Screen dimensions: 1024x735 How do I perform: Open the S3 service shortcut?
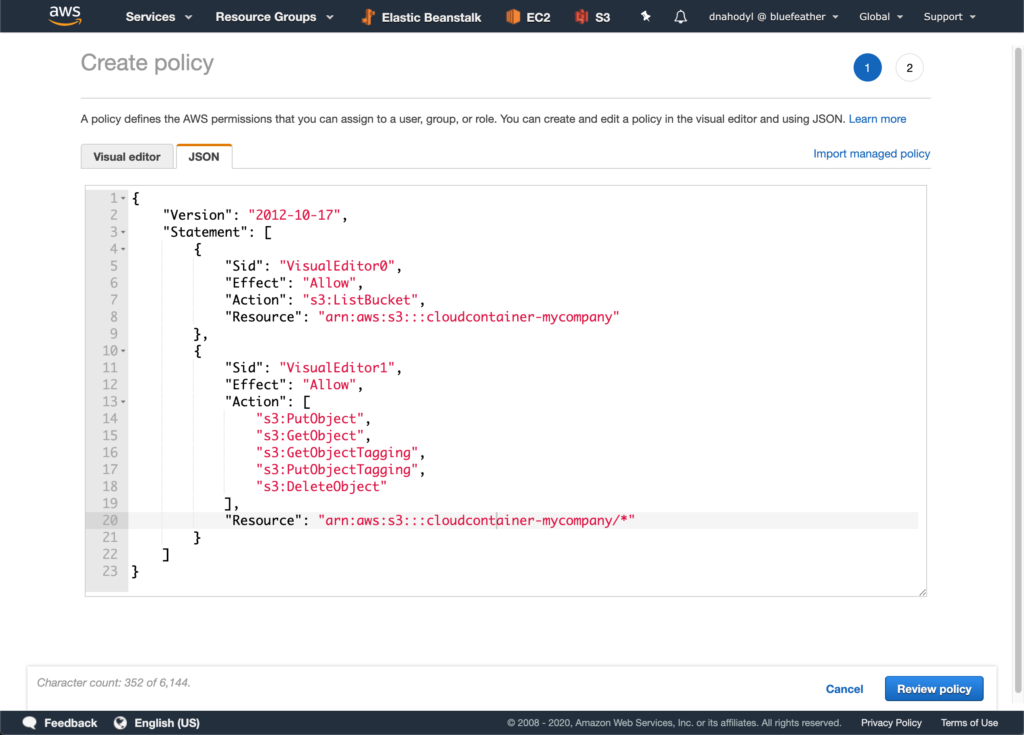click(581, 17)
